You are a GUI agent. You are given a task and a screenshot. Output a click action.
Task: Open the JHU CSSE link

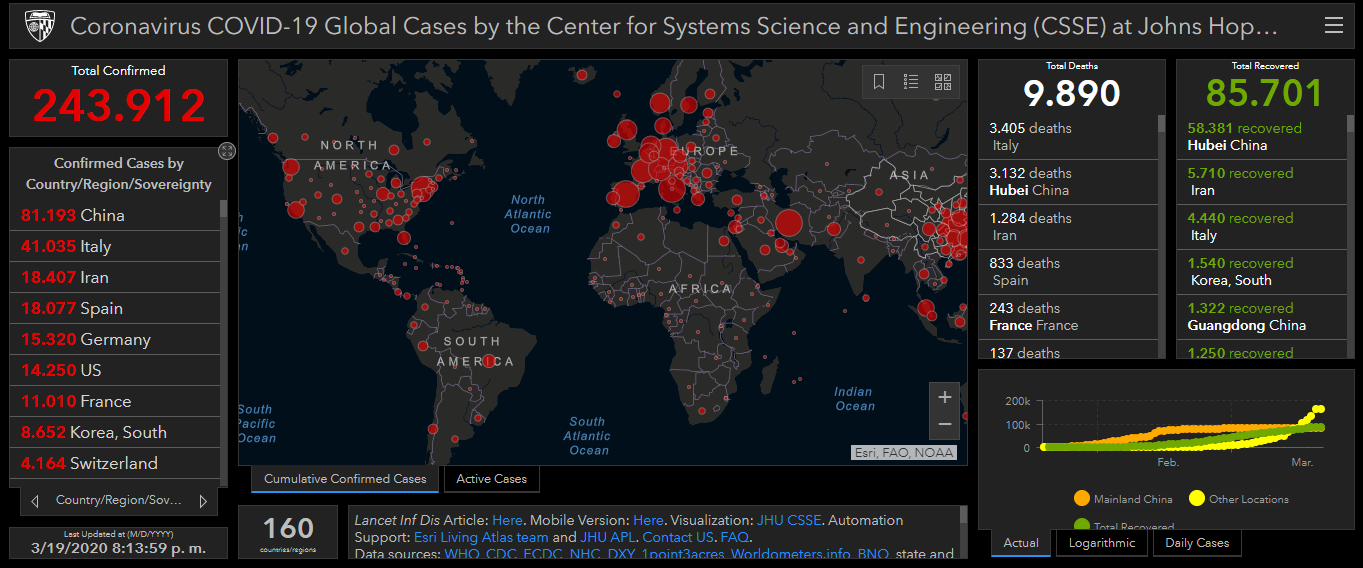[x=789, y=520]
